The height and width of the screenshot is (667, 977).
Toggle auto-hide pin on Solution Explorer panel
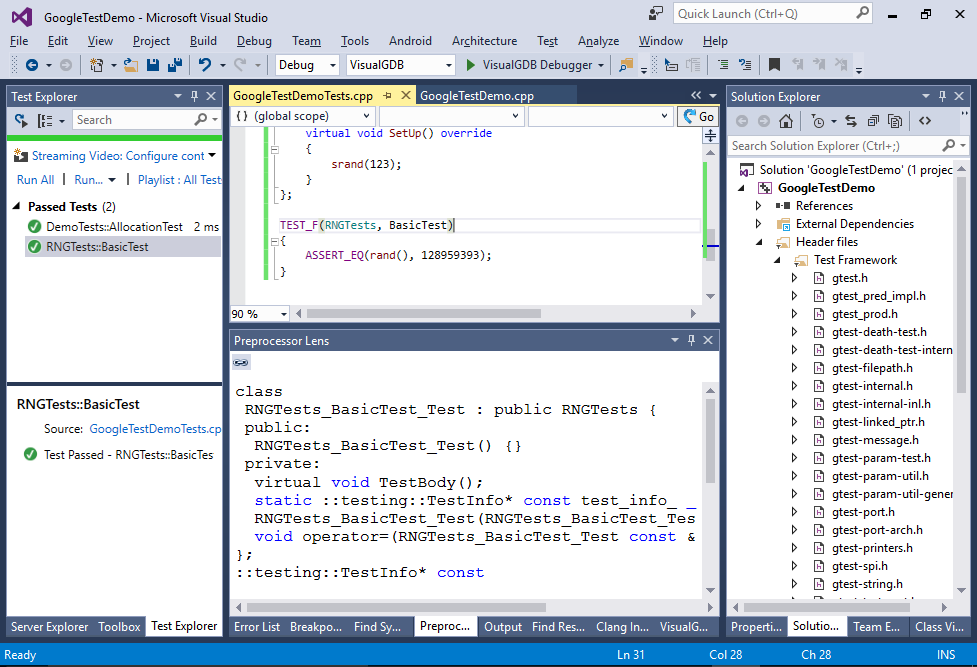pos(942,96)
